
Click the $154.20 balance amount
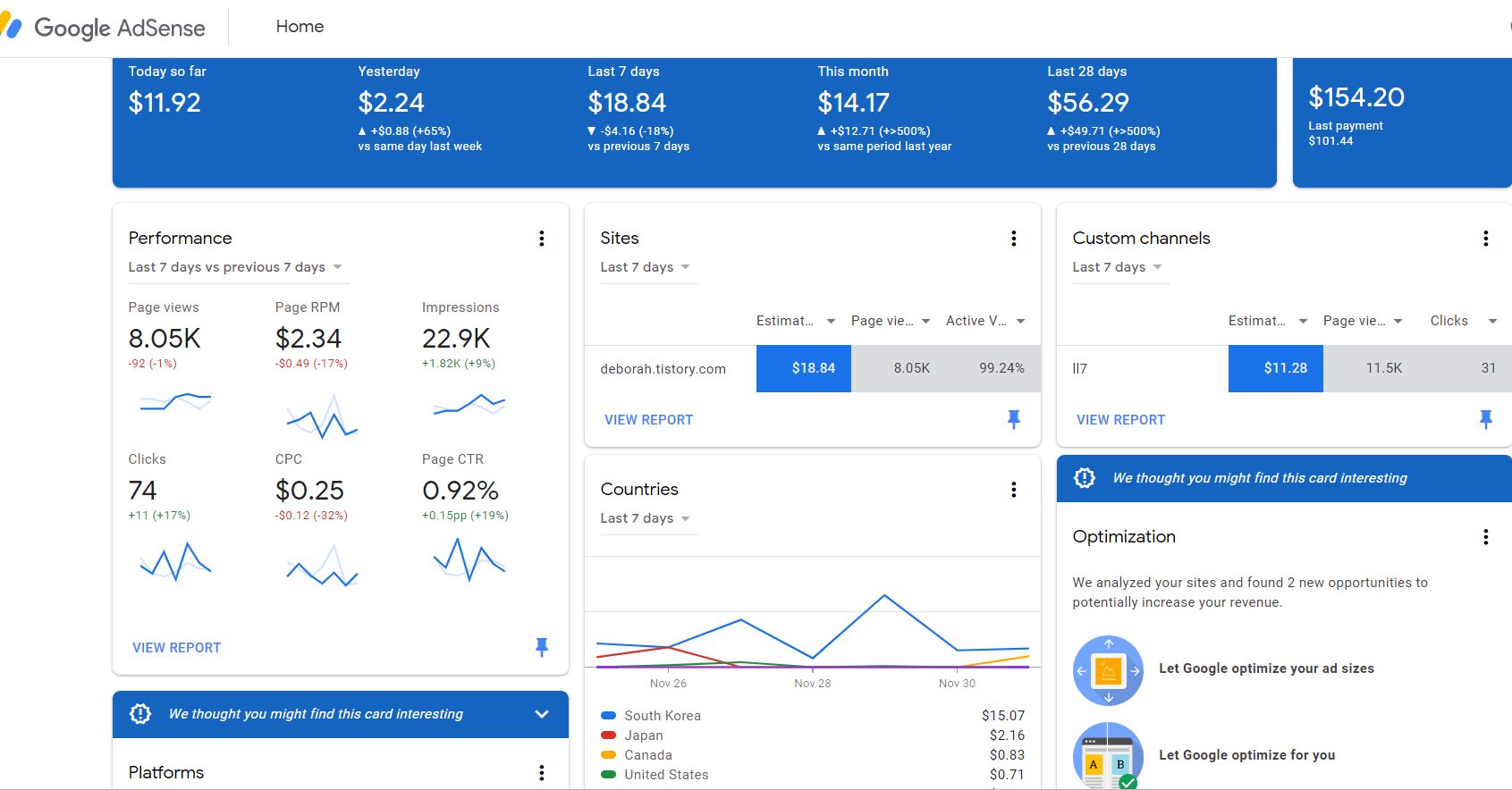[1356, 97]
